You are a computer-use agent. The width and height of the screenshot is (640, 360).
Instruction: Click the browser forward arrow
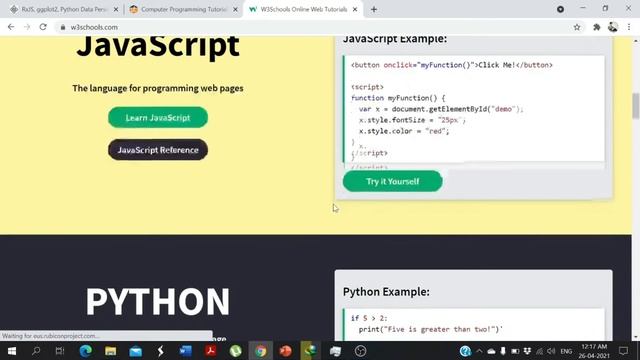click(x=27, y=27)
